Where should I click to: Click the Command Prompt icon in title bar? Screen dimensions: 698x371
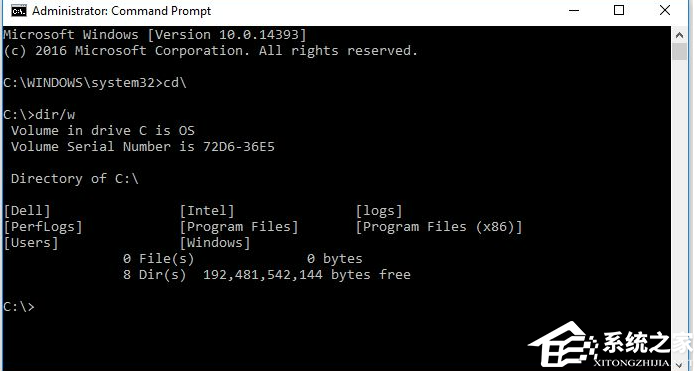pos(19,11)
